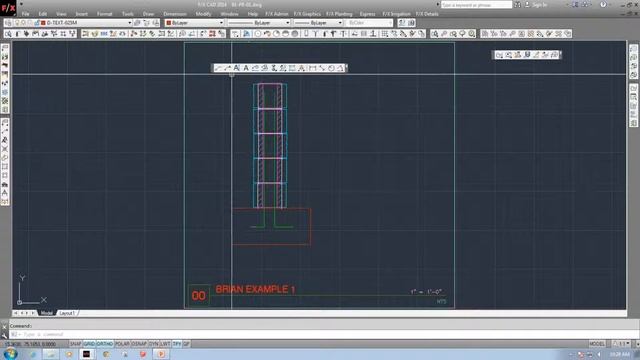Click the Layer Properties Manager icon

tap(8, 23)
